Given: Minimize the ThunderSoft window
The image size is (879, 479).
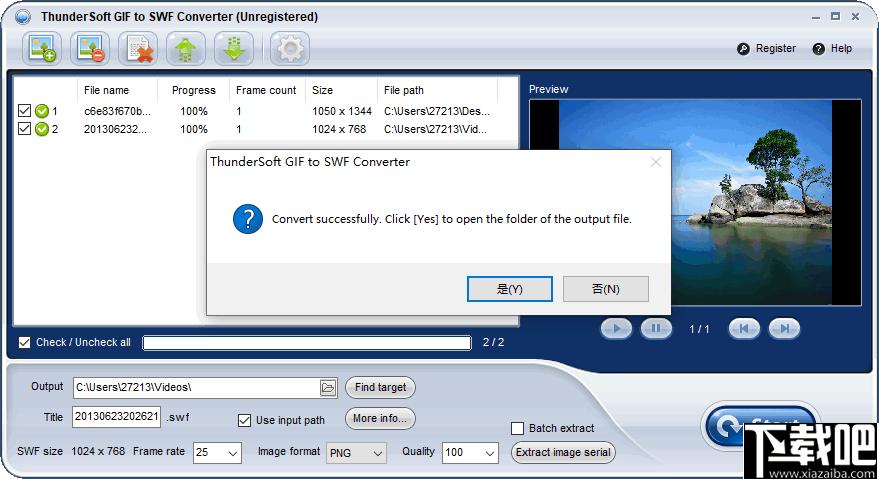Looking at the screenshot, I should (816, 17).
